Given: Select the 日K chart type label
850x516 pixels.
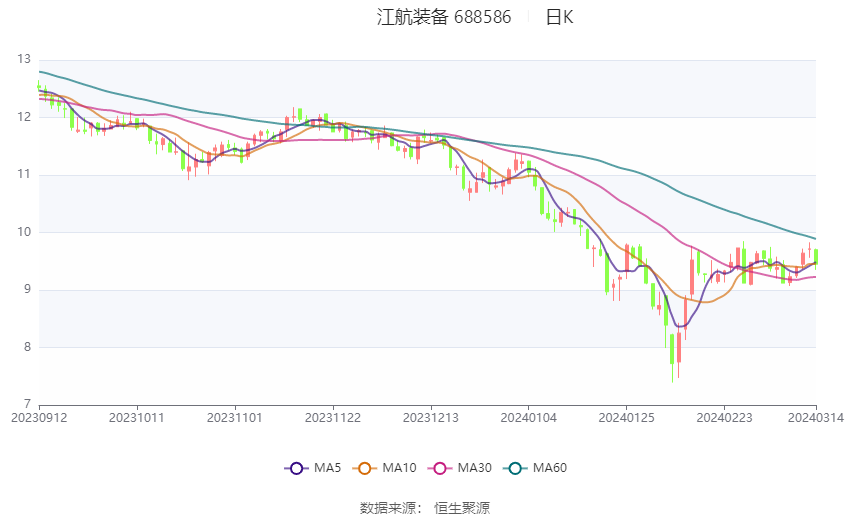Looking at the screenshot, I should click(x=559, y=17).
